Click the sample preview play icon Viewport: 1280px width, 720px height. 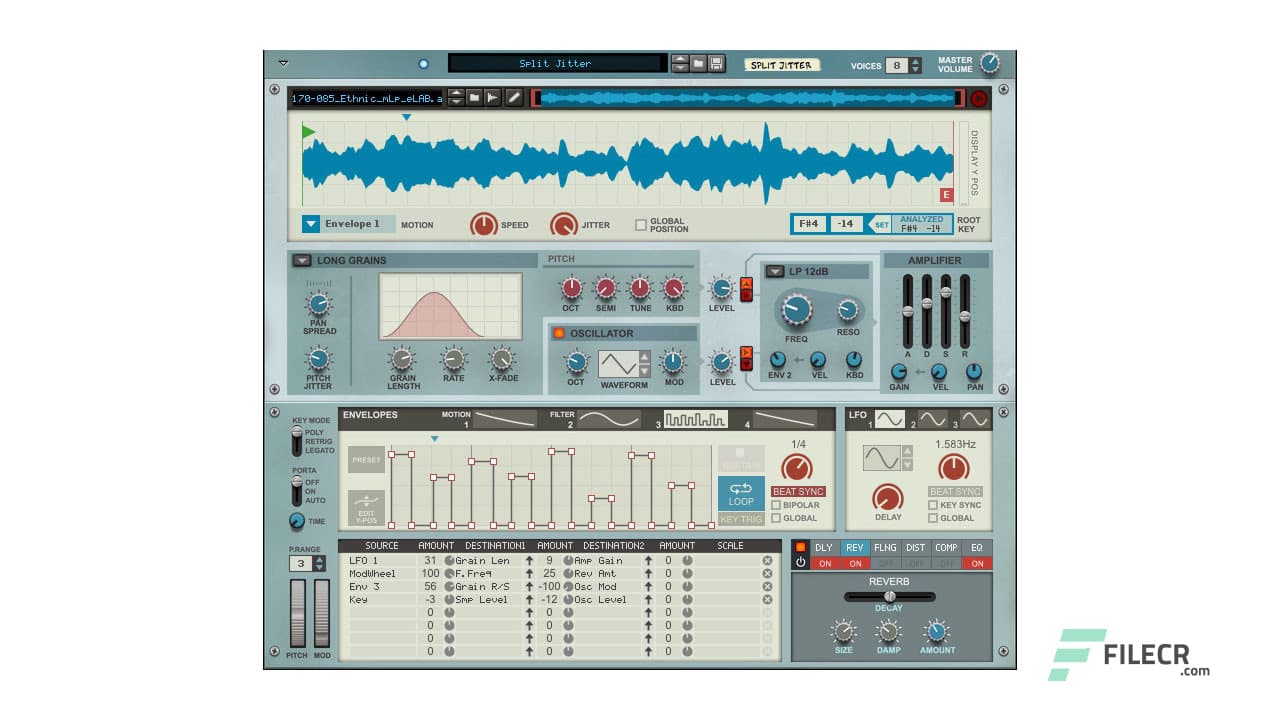(492, 97)
